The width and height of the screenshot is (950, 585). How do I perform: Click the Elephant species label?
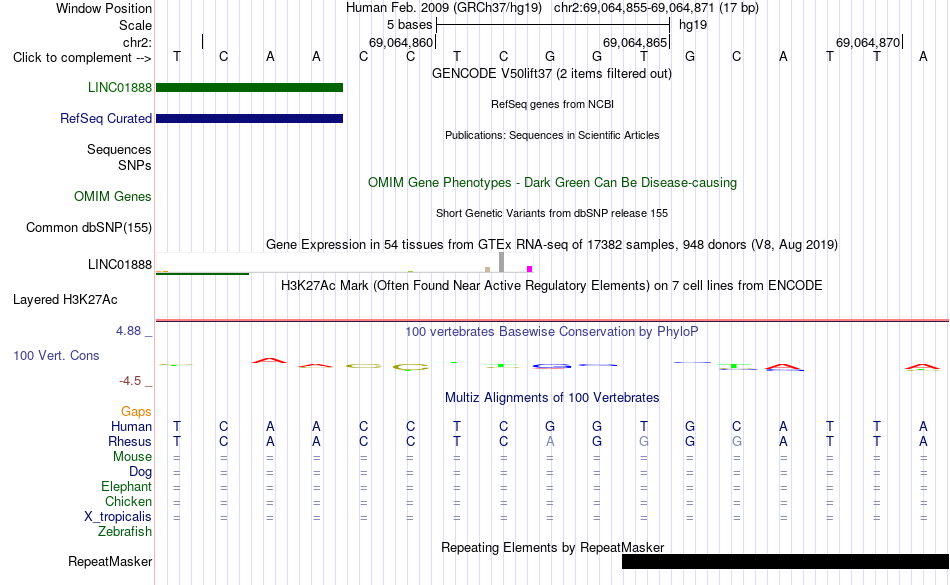[x=126, y=486]
